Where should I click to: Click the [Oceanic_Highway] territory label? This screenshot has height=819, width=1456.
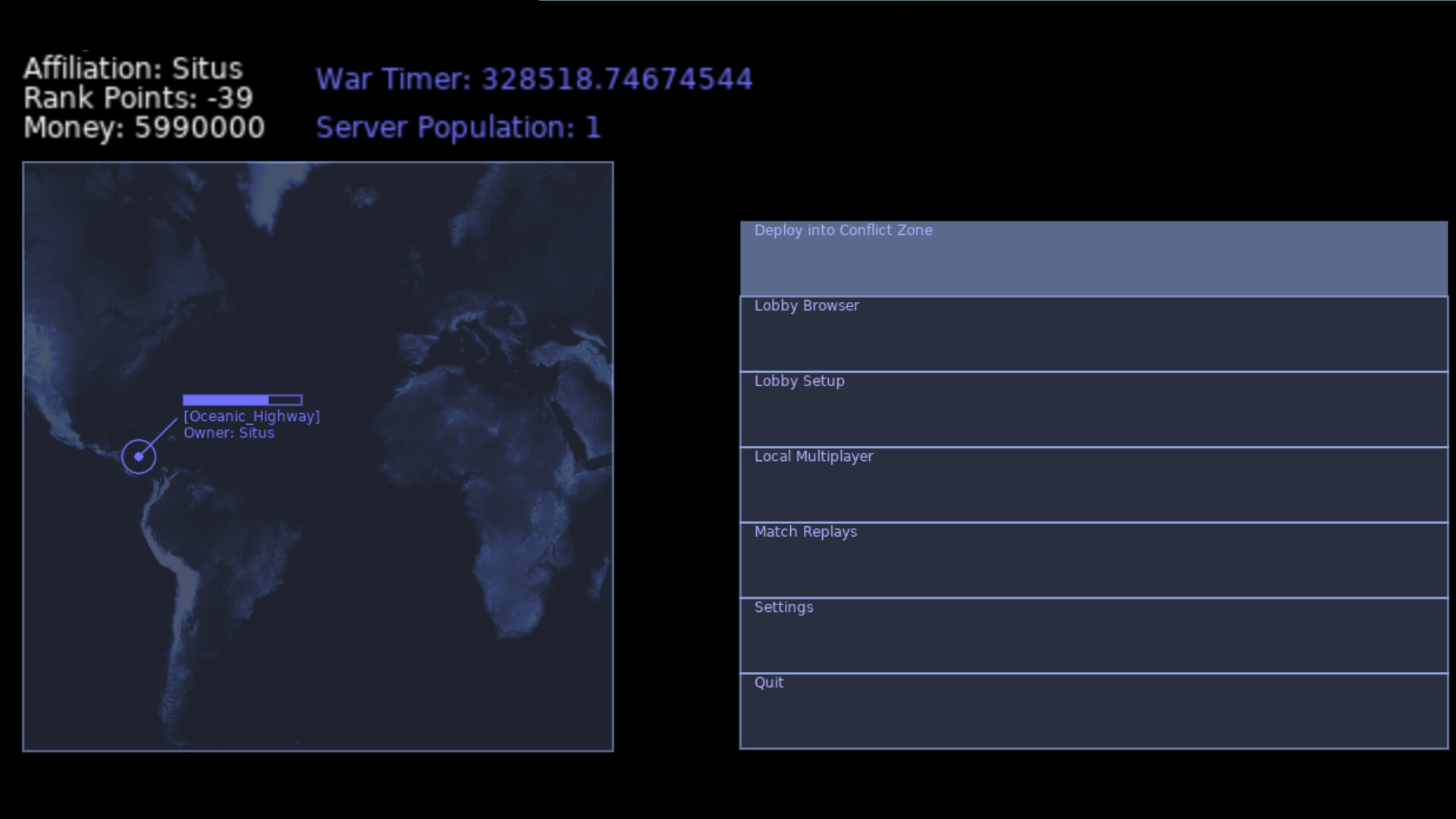[251, 416]
